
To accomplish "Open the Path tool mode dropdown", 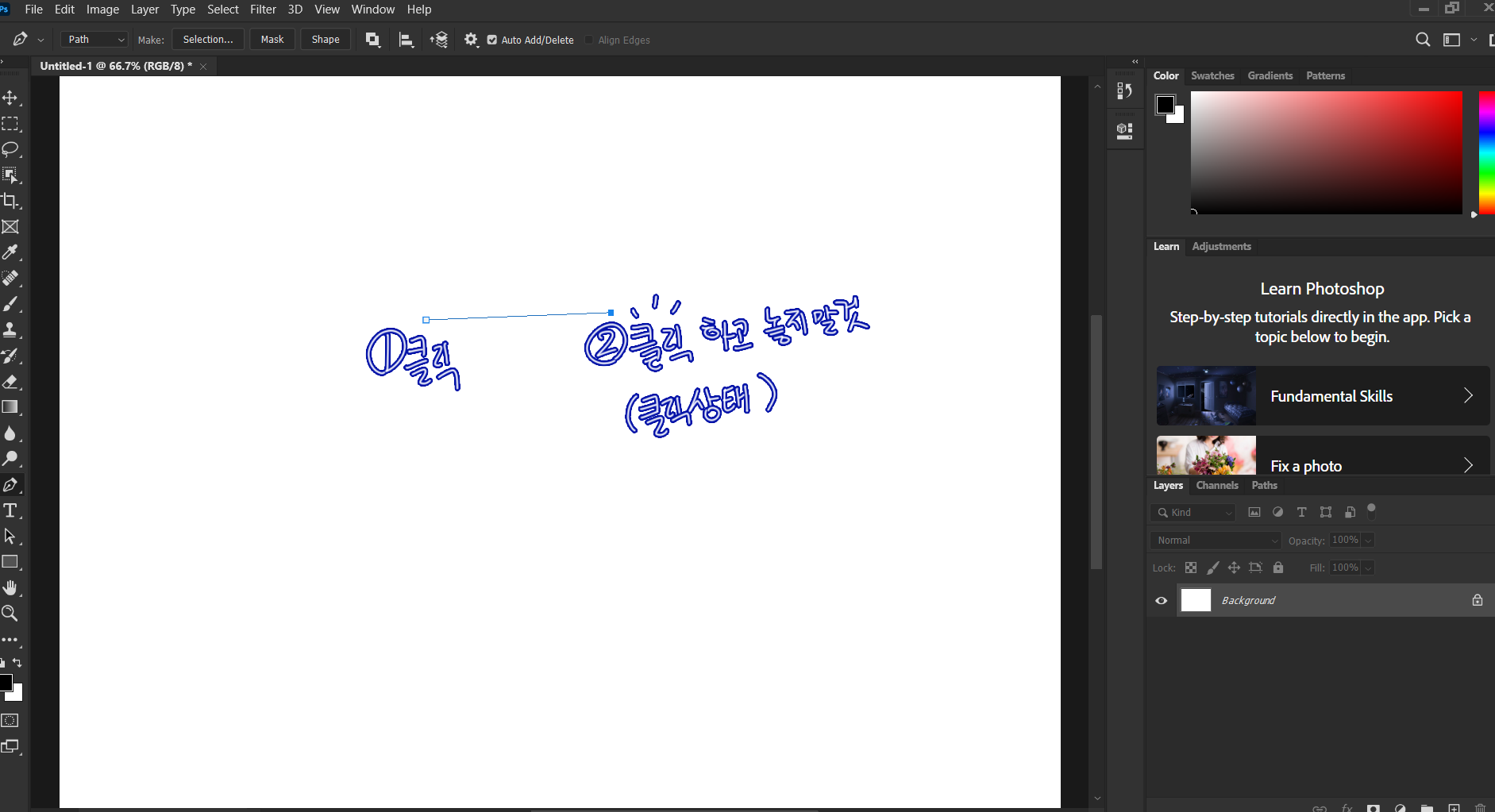I will click(x=94, y=40).
